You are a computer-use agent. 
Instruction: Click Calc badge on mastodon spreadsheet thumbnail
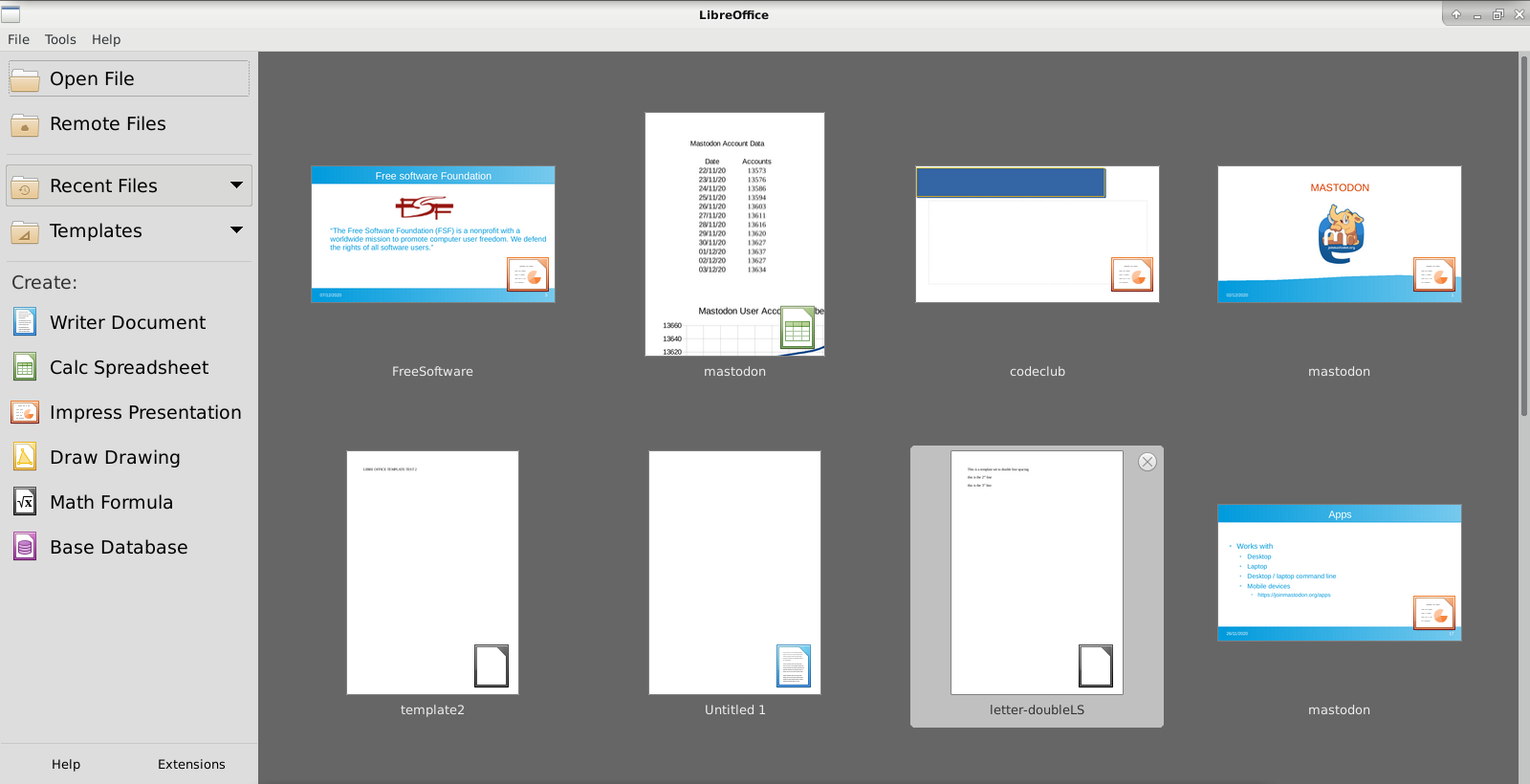click(798, 328)
